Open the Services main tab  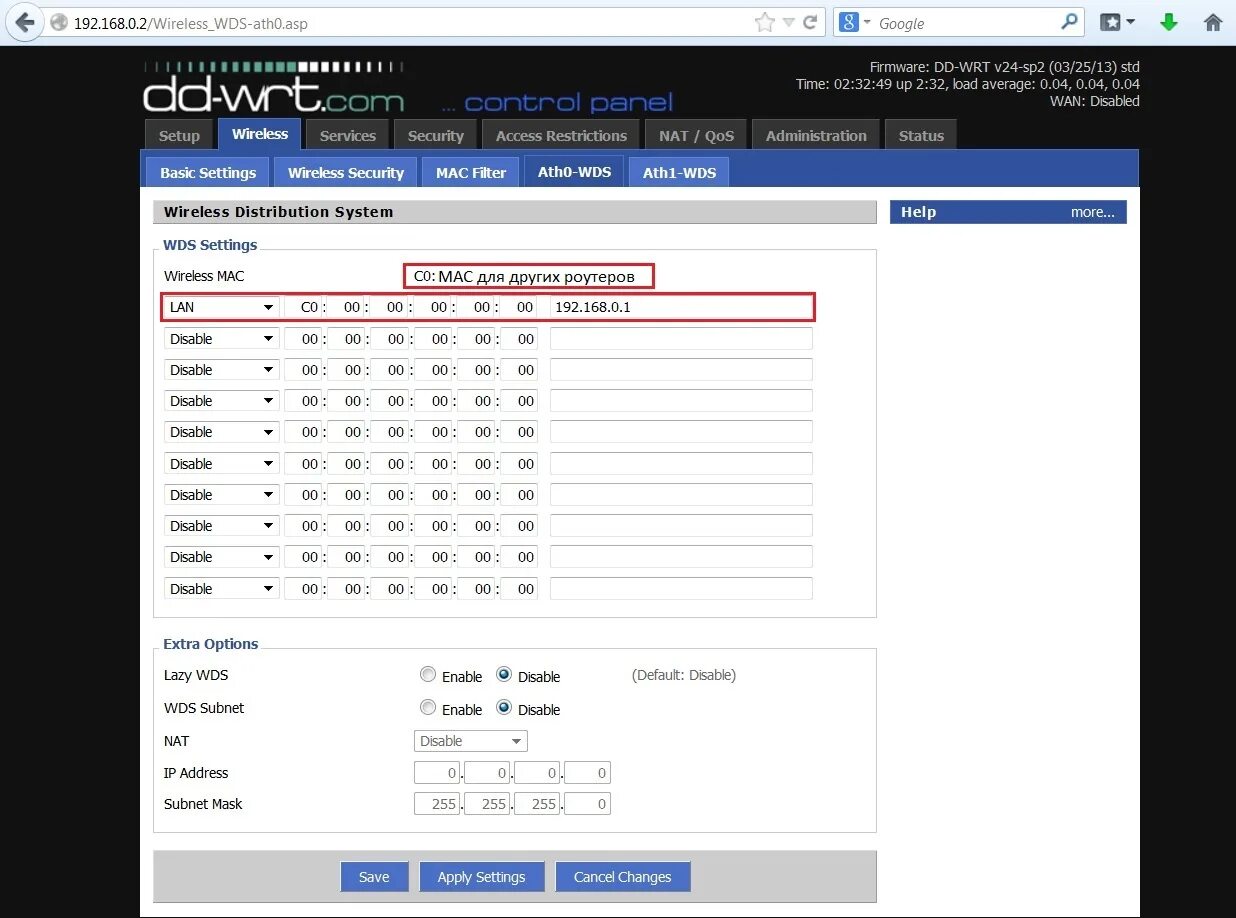tap(347, 136)
